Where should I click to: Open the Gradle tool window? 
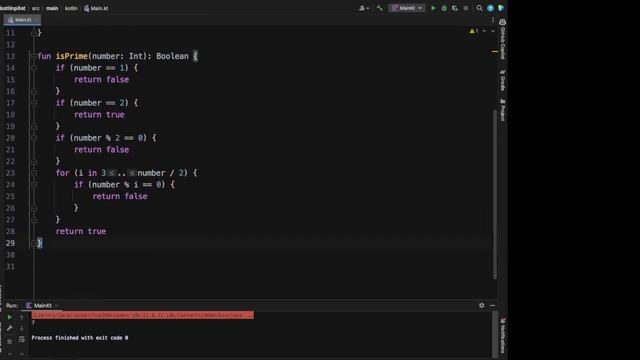coord(502,80)
